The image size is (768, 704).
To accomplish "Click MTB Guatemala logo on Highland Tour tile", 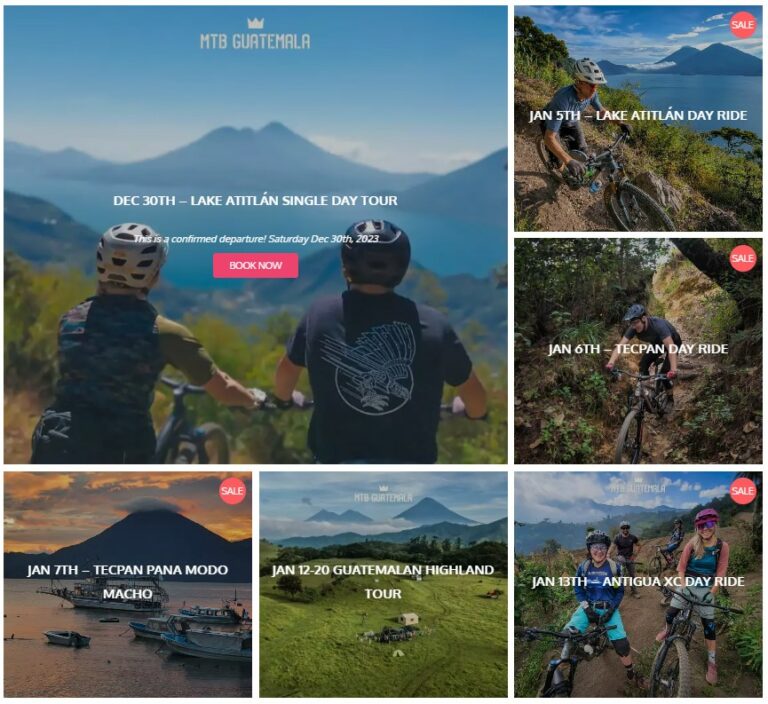I will point(383,494).
